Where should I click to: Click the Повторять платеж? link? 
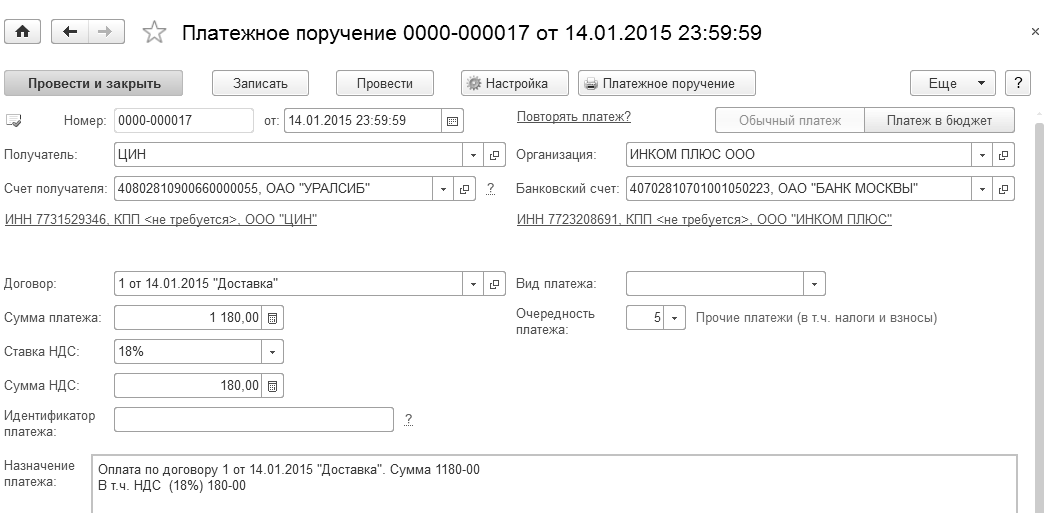pos(573,117)
